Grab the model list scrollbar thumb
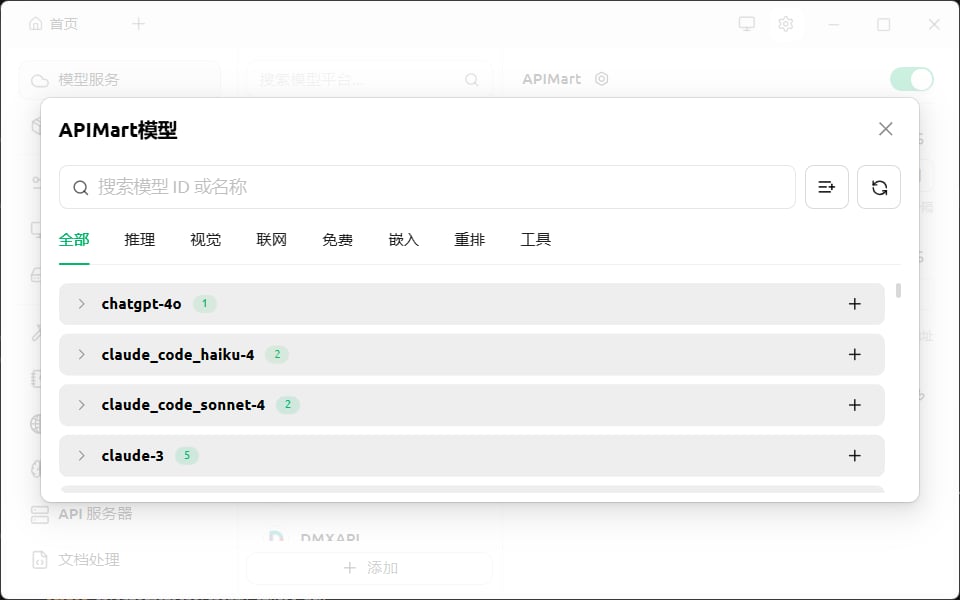The image size is (960, 600). (x=898, y=290)
